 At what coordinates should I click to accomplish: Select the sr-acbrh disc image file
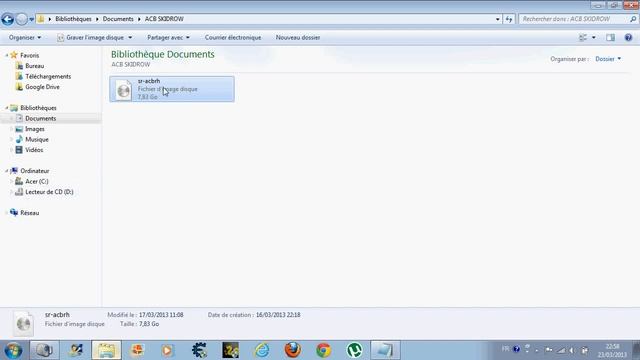172,89
